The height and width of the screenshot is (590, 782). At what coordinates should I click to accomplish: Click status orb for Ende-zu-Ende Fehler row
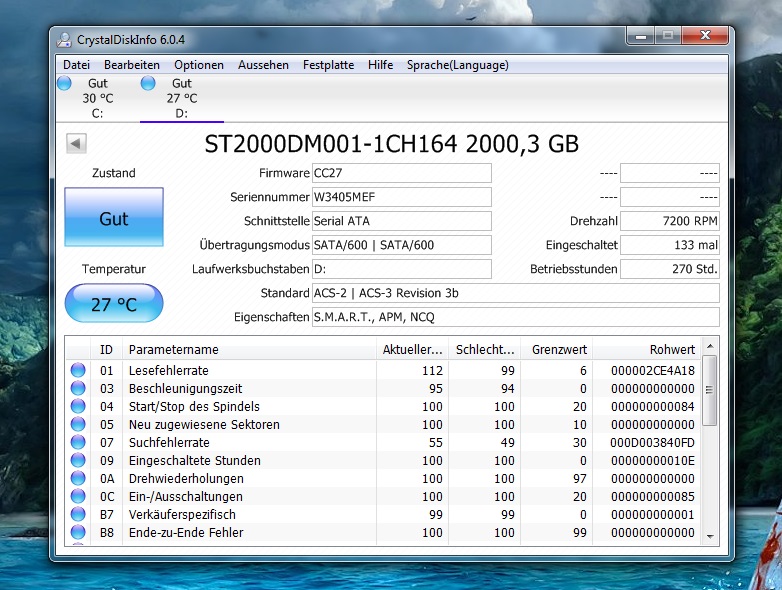point(78,532)
